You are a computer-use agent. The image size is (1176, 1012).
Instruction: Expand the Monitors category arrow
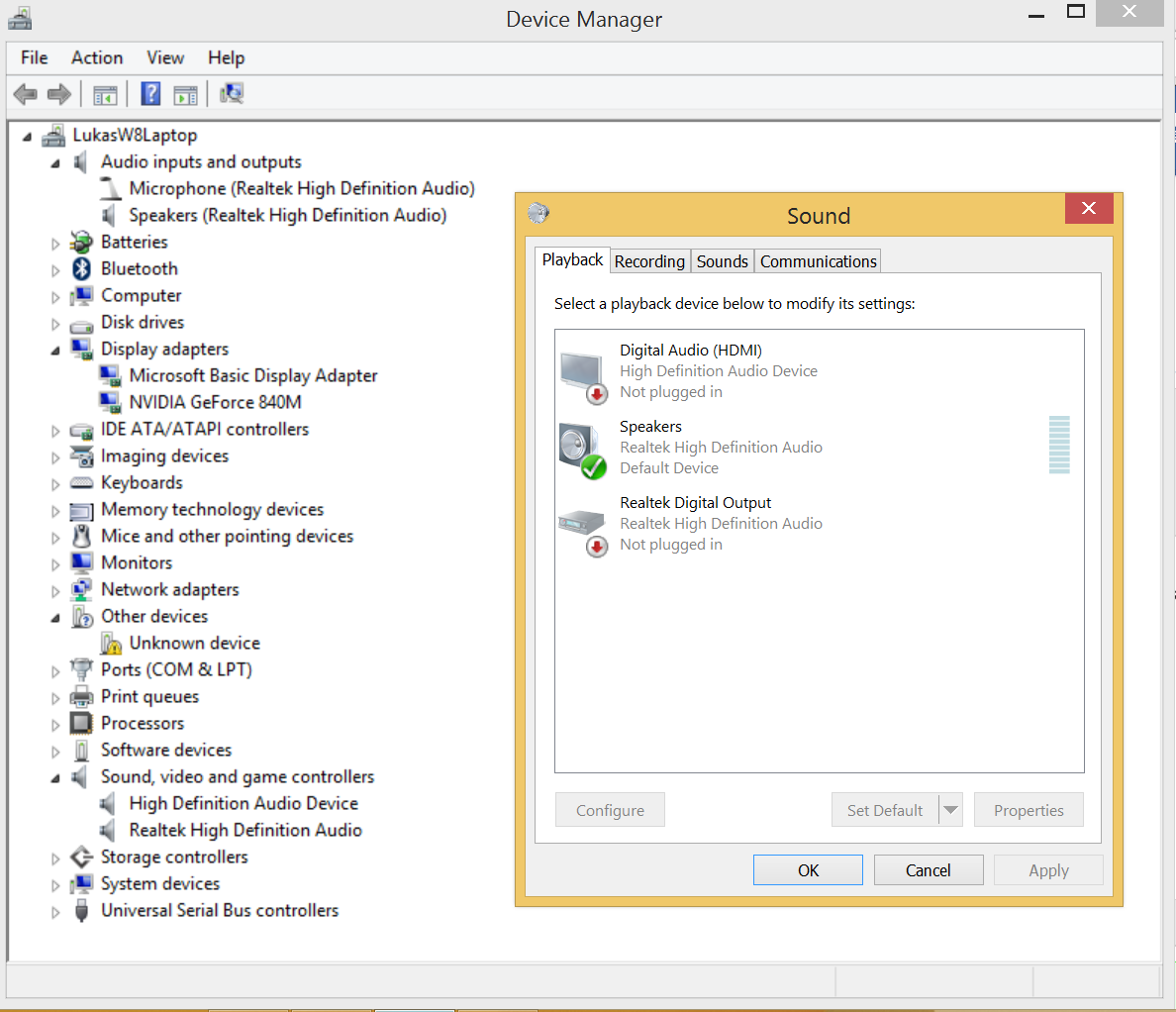coord(54,564)
